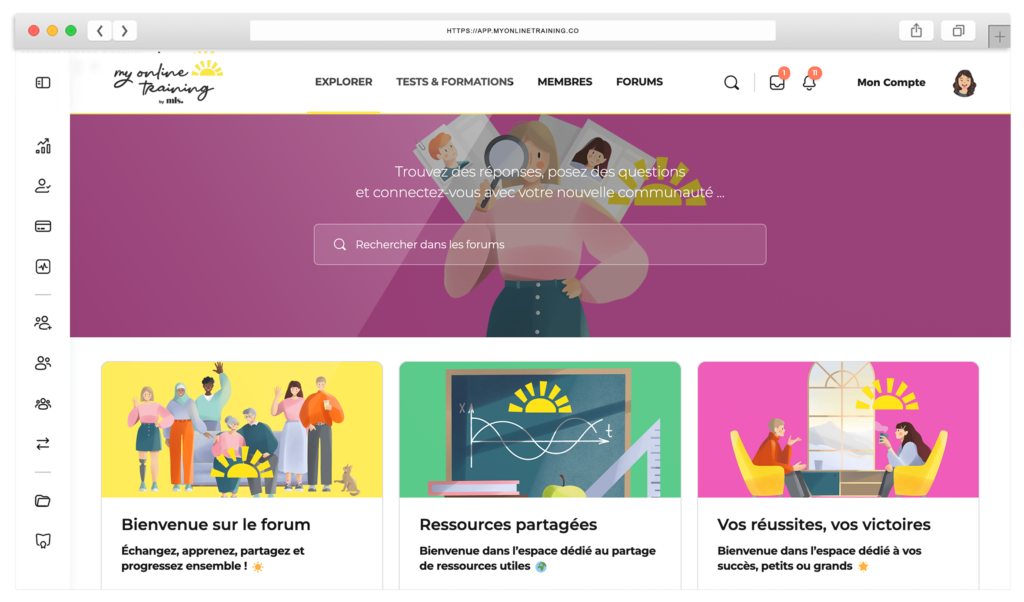Click the user check sidebar icon
Screen dimensions: 1024x602
tap(43, 187)
